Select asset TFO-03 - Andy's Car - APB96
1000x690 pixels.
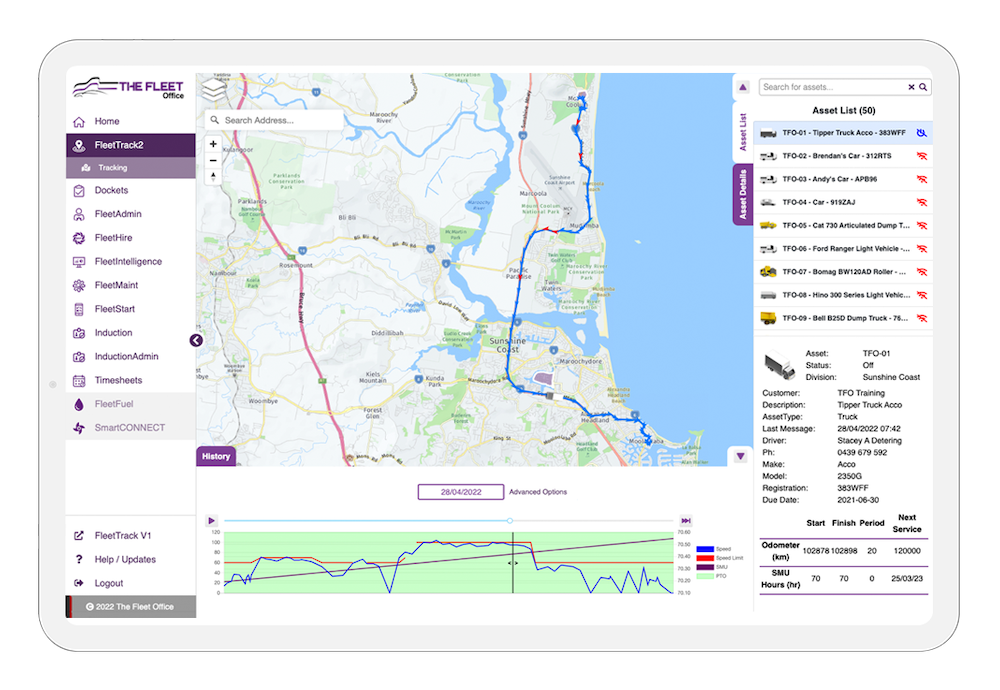click(x=842, y=180)
